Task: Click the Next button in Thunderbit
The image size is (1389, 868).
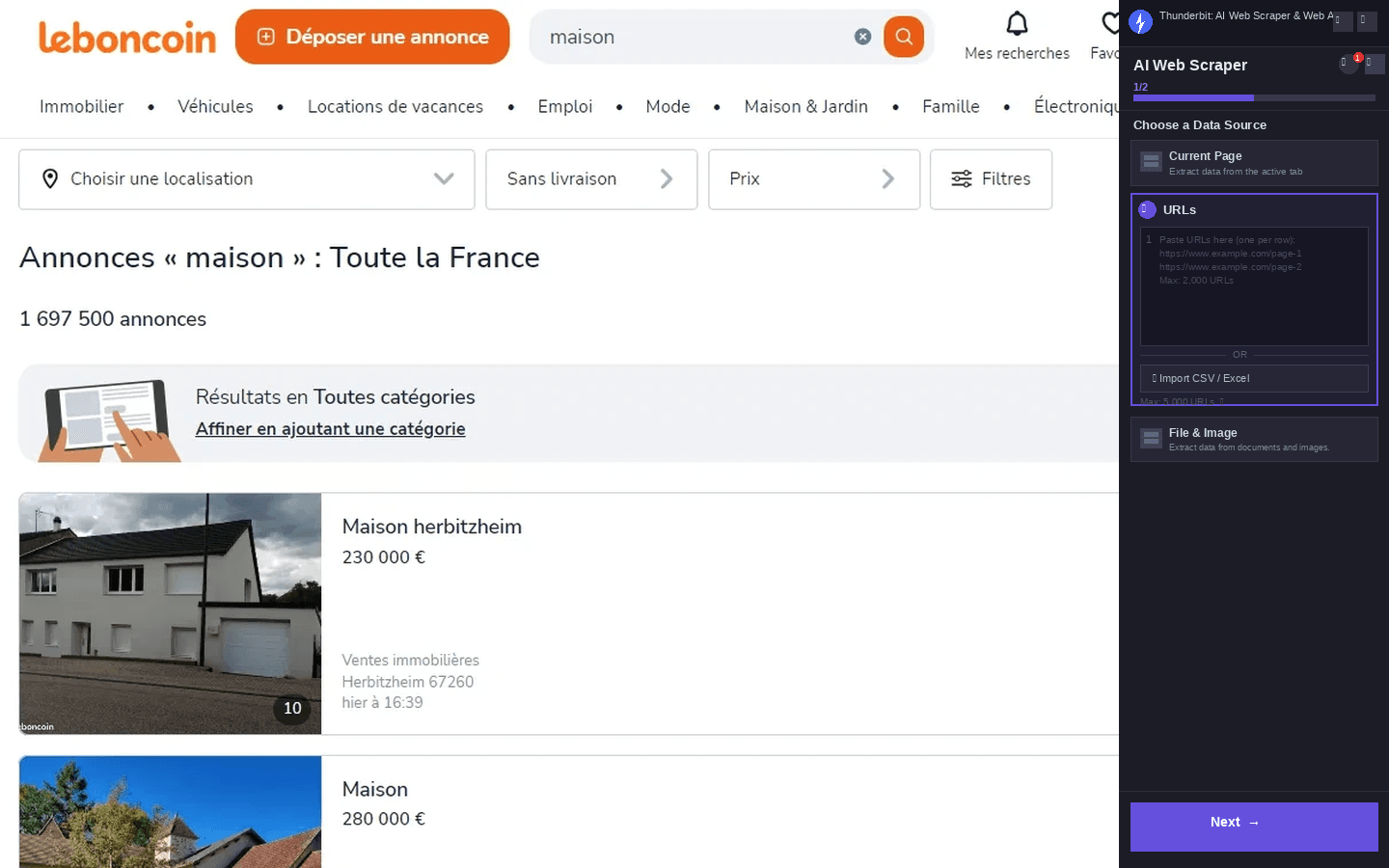Action: tap(1254, 827)
